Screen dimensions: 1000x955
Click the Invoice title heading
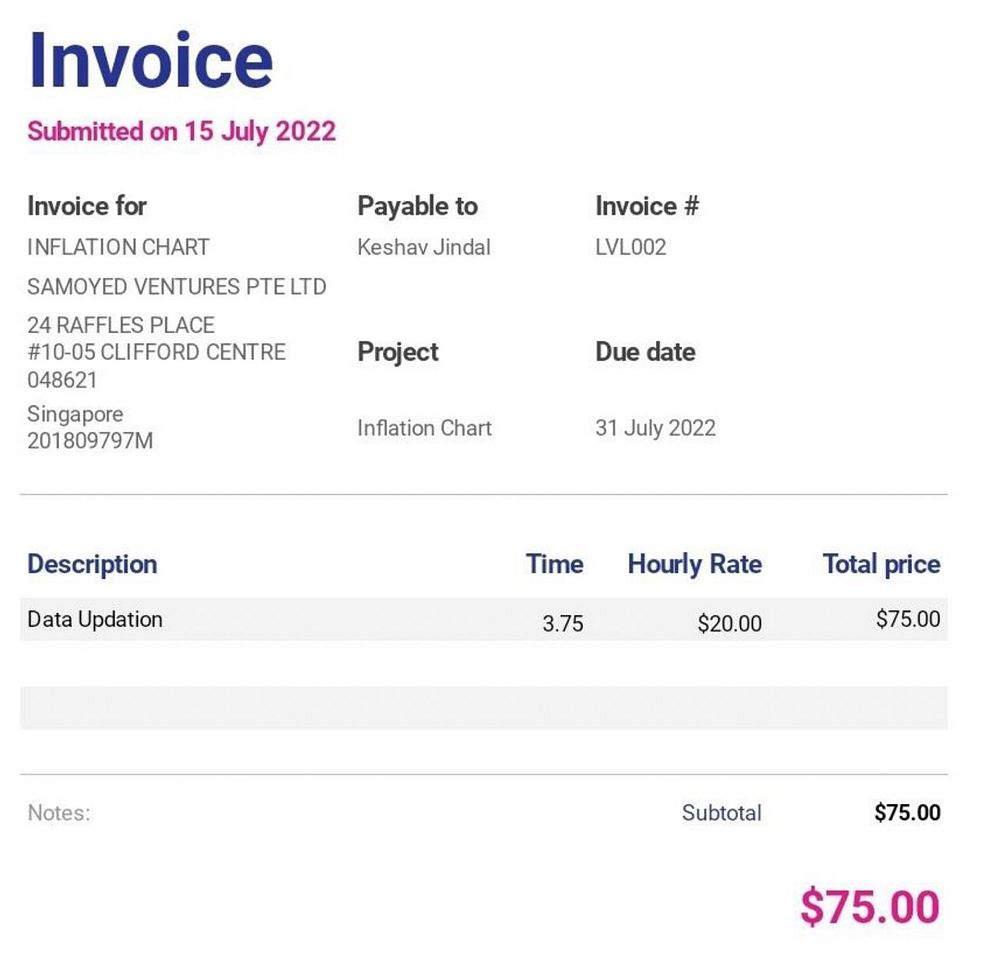tap(151, 60)
